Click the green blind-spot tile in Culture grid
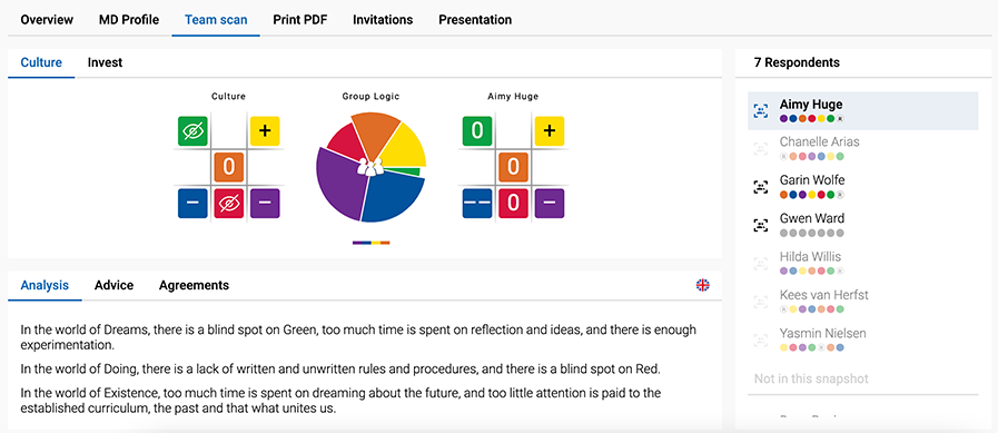Image resolution: width=998 pixels, height=433 pixels. pos(193,131)
